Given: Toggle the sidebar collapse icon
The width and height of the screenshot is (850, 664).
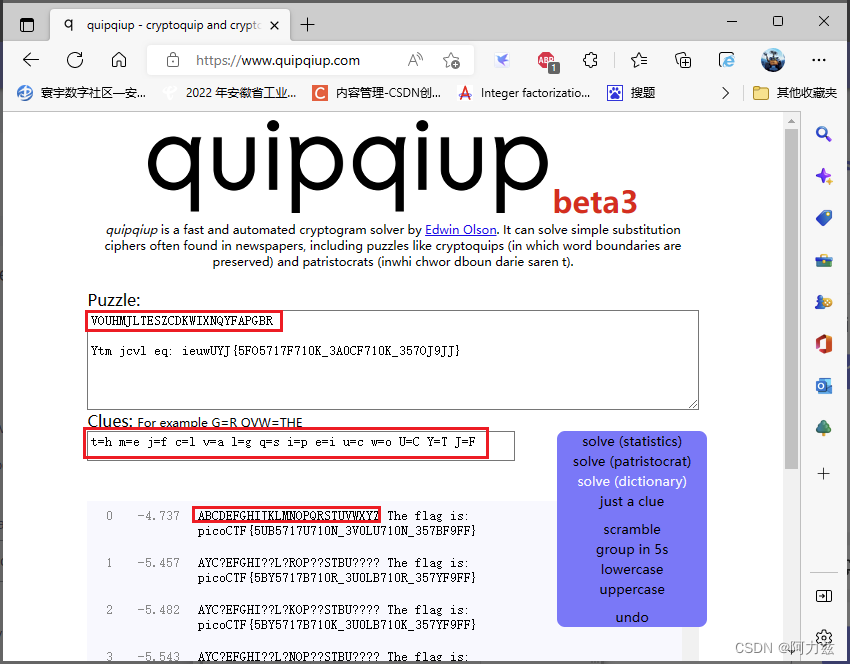Looking at the screenshot, I should pyautogui.click(x=823, y=596).
